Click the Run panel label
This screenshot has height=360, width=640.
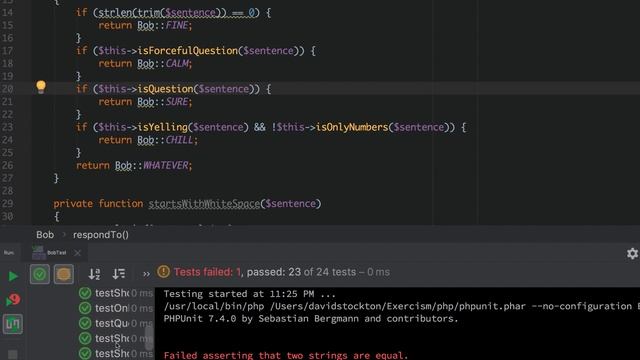9,253
